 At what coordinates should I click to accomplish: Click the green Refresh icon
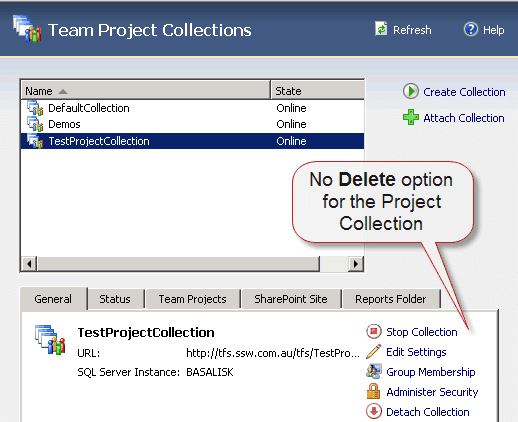tap(381, 29)
